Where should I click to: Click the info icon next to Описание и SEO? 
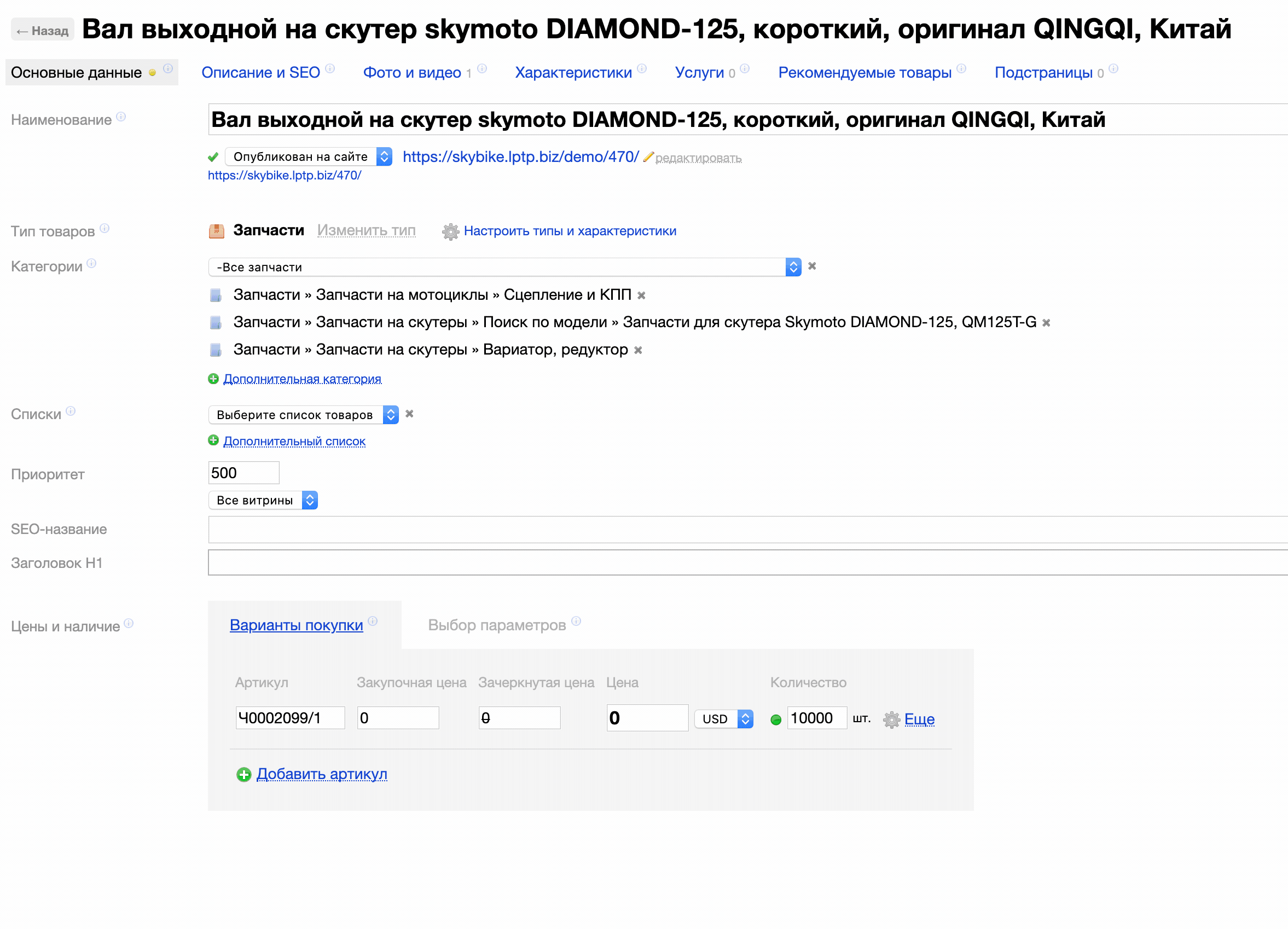tap(330, 68)
